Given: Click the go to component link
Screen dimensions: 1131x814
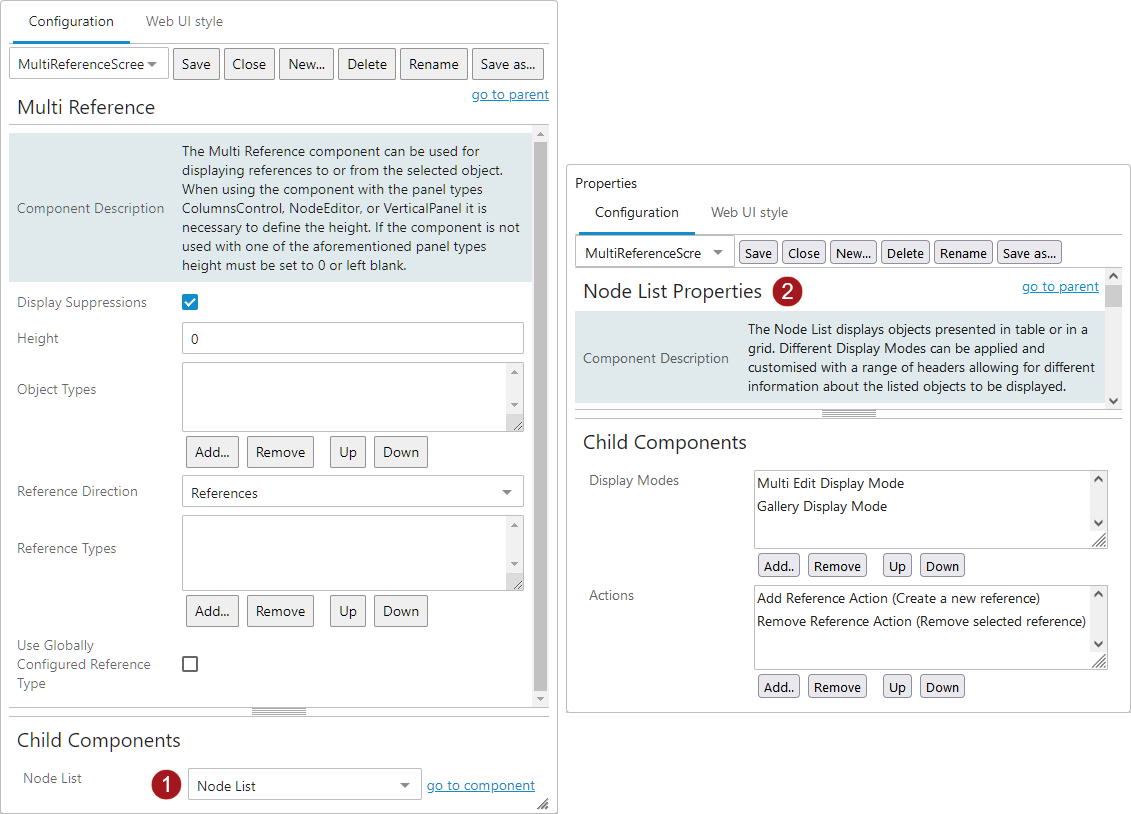Looking at the screenshot, I should [x=480, y=786].
